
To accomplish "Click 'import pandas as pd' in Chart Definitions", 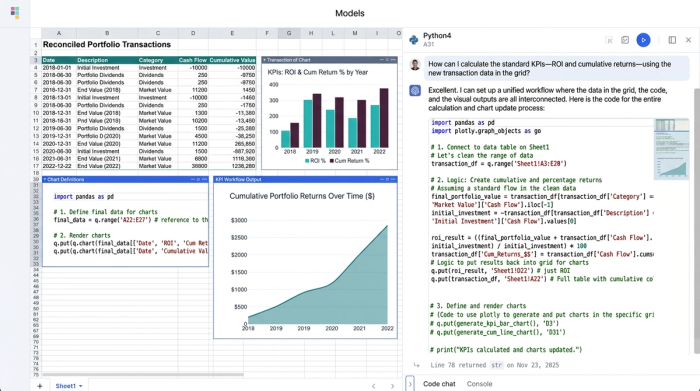I will (83, 196).
